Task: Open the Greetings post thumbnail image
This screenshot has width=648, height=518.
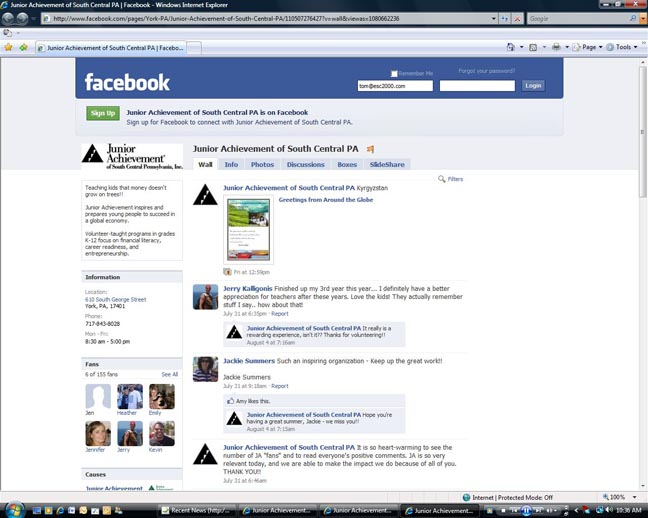Action: pyautogui.click(x=248, y=229)
